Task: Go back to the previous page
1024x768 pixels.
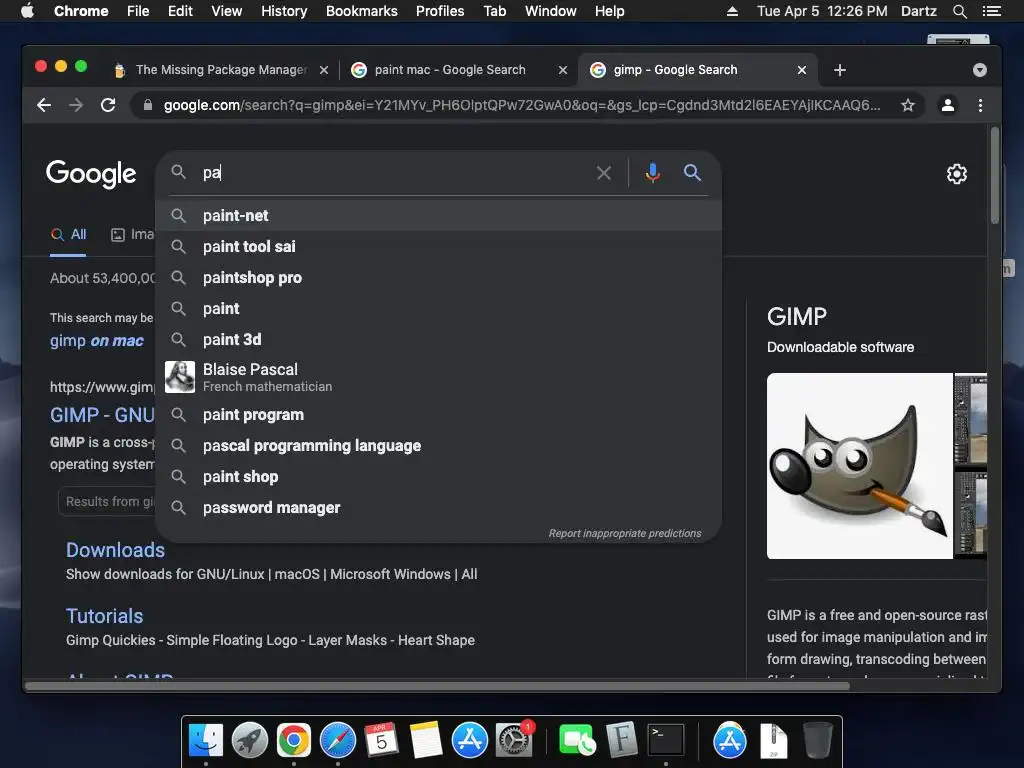Action: [44, 105]
